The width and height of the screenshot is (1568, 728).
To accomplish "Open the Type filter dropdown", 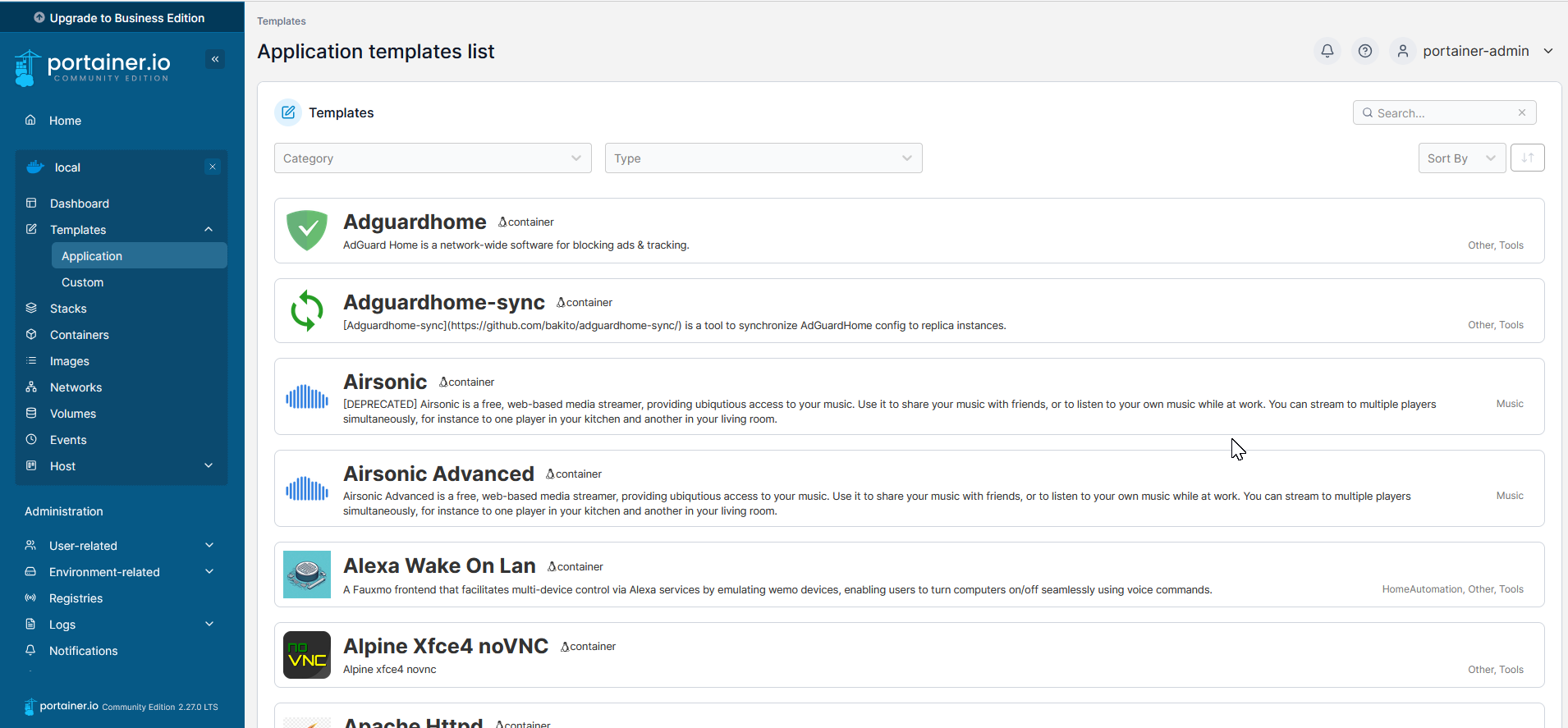I will pyautogui.click(x=763, y=158).
